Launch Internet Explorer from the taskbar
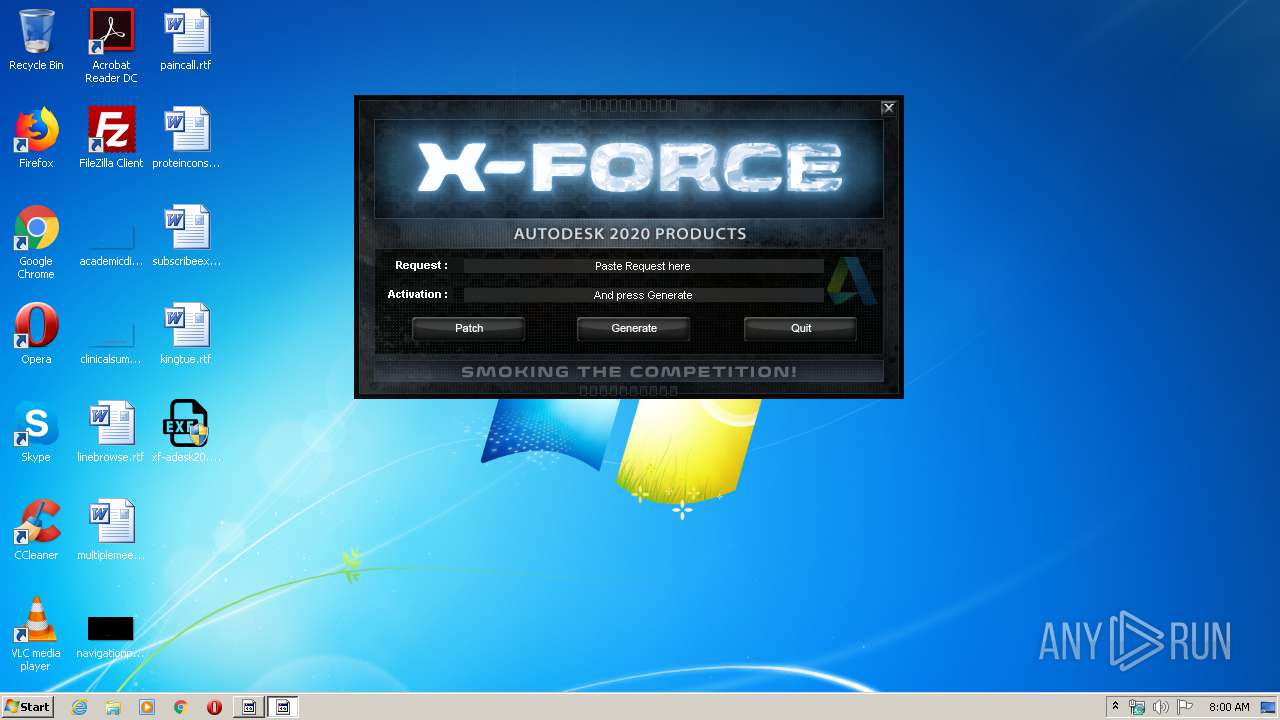Viewport: 1280px width, 720px height. (79, 707)
